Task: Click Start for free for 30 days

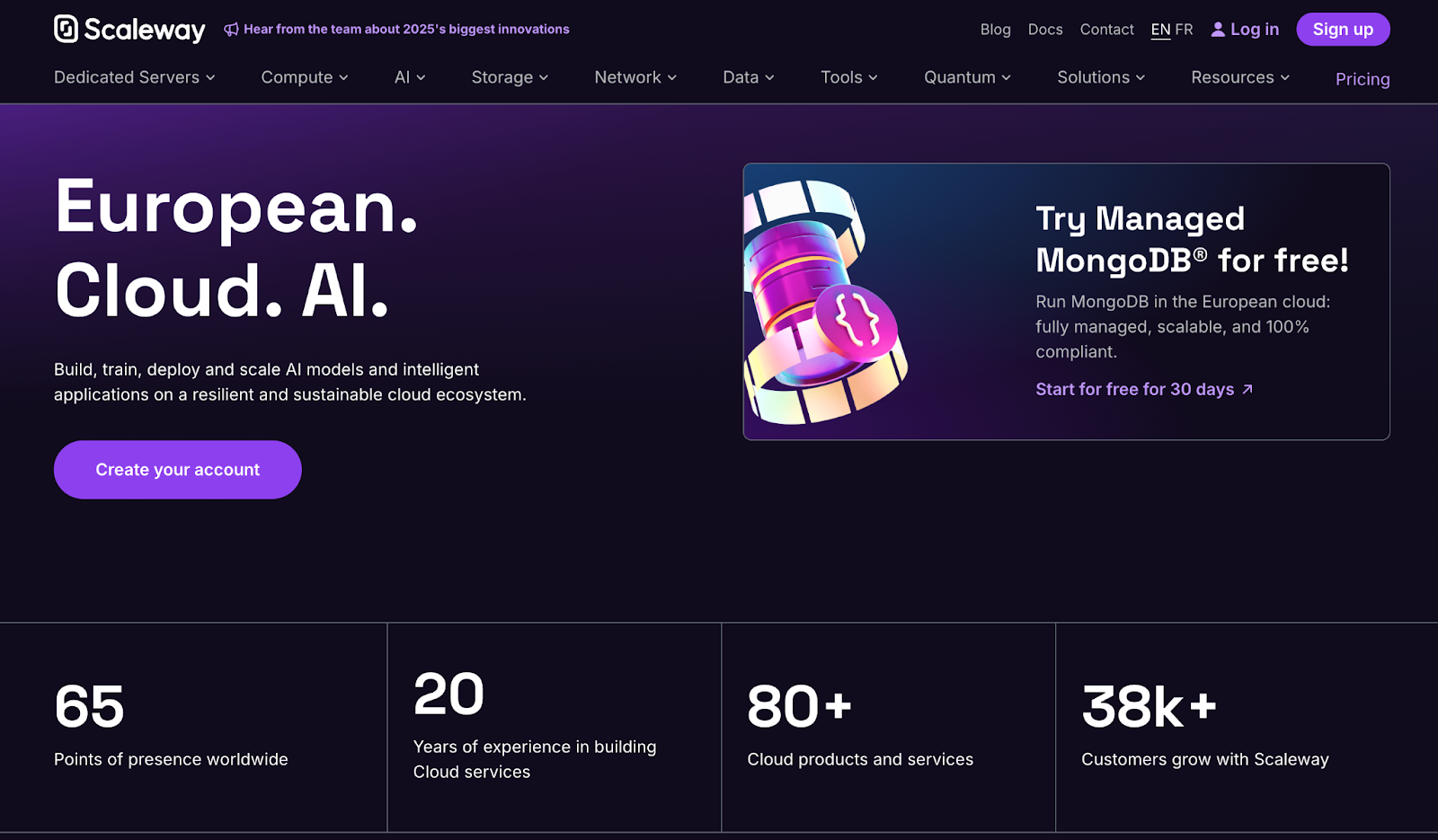Action: point(1134,389)
